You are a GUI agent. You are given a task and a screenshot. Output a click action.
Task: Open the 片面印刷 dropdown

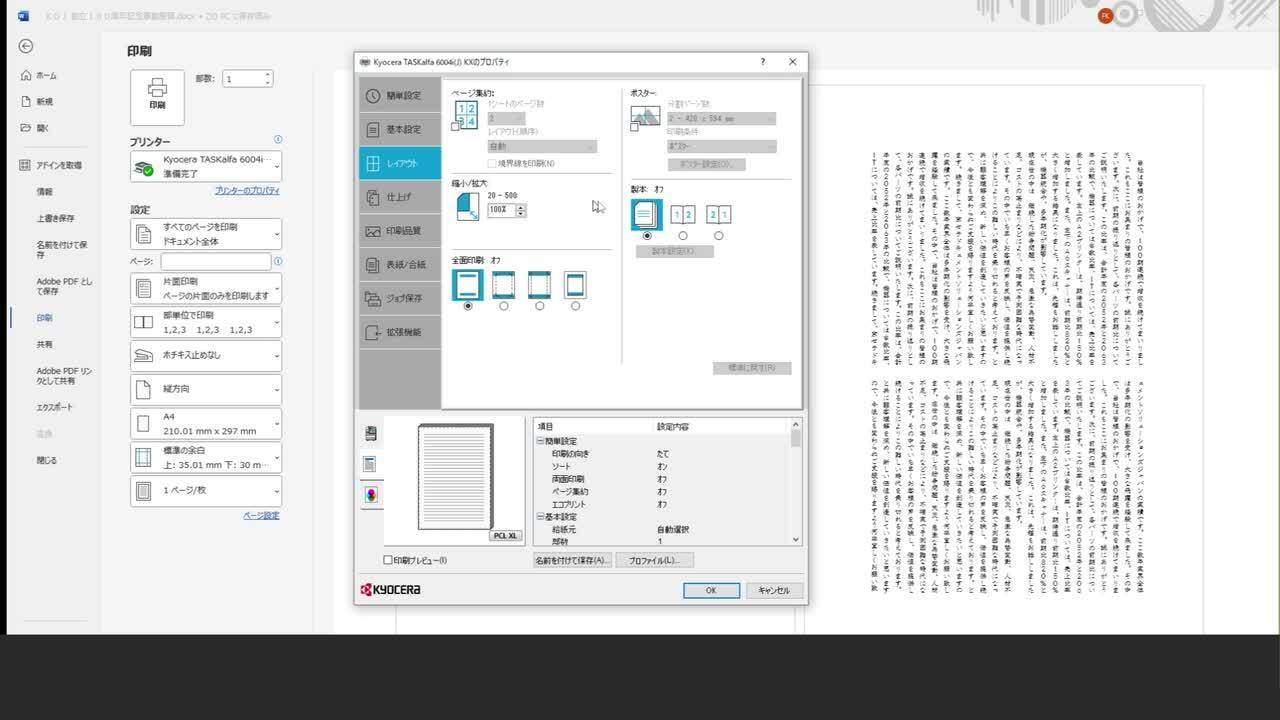coord(206,288)
